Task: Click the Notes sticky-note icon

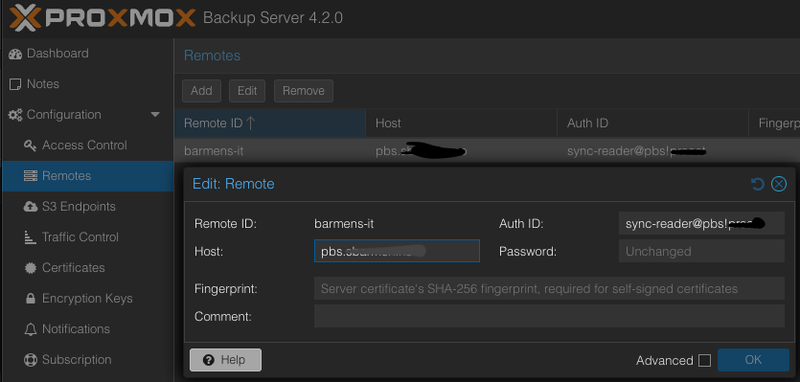Action: (15, 84)
